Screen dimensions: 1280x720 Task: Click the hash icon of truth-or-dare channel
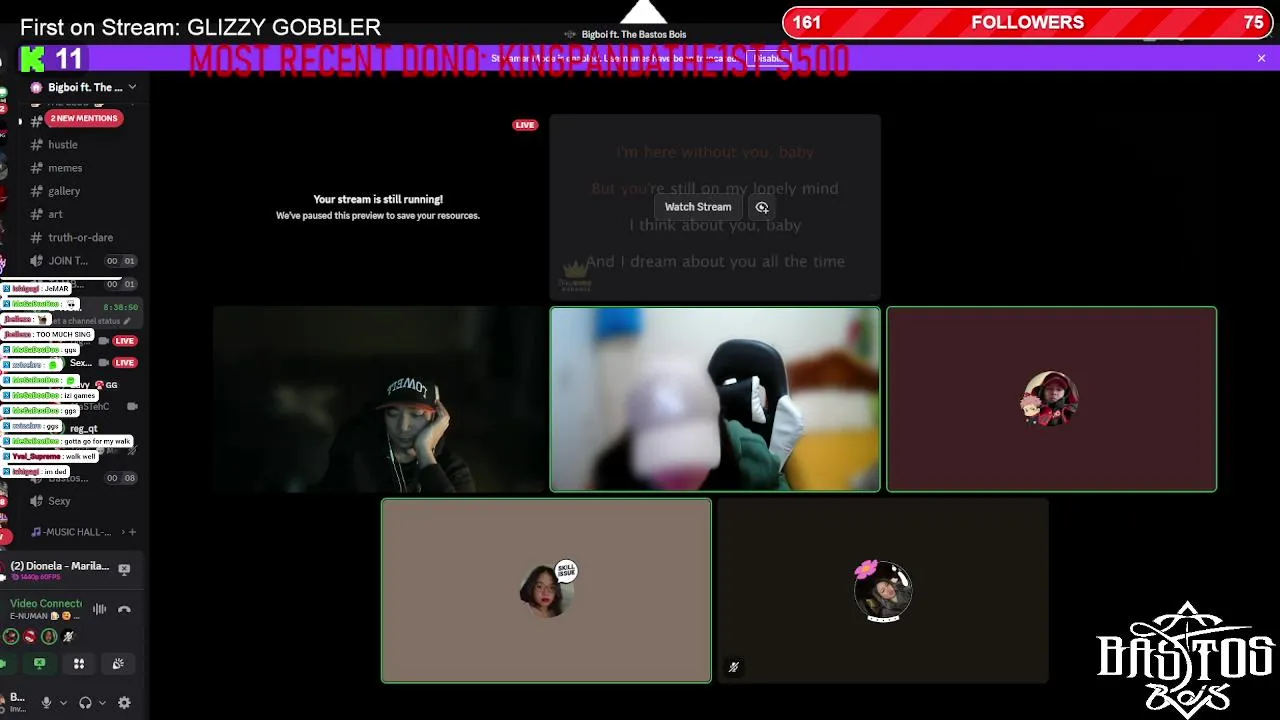[x=37, y=237]
